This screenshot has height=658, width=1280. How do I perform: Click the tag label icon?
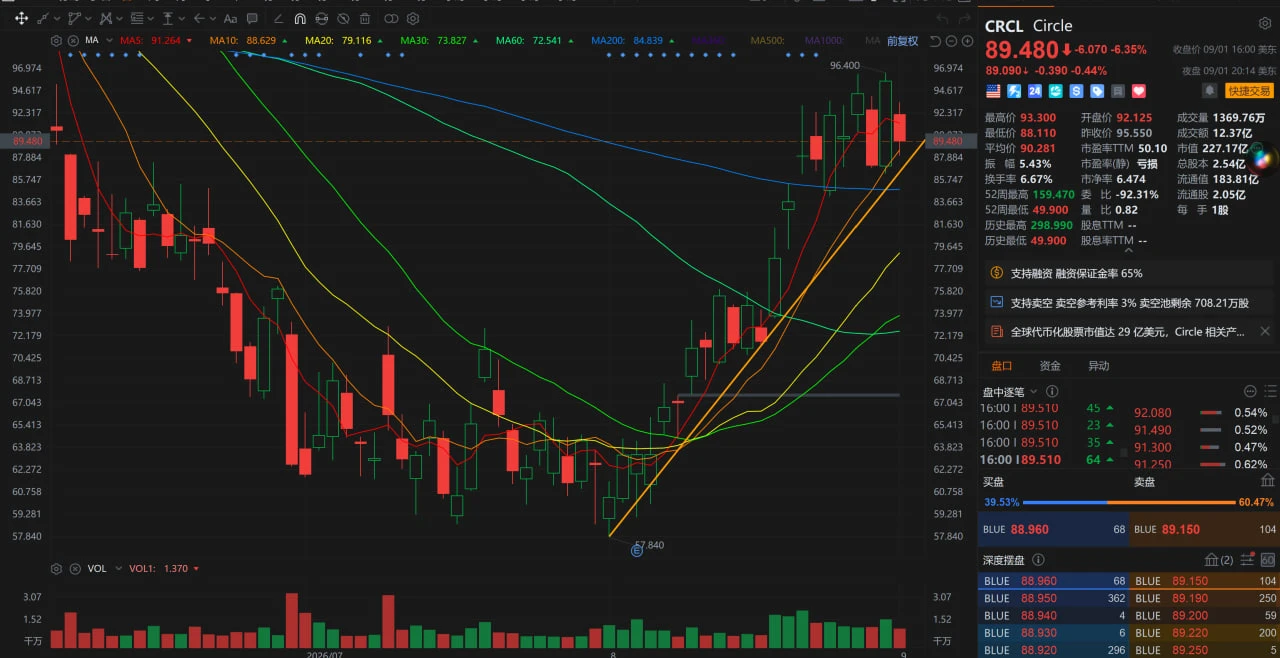pyautogui.click(x=1097, y=91)
